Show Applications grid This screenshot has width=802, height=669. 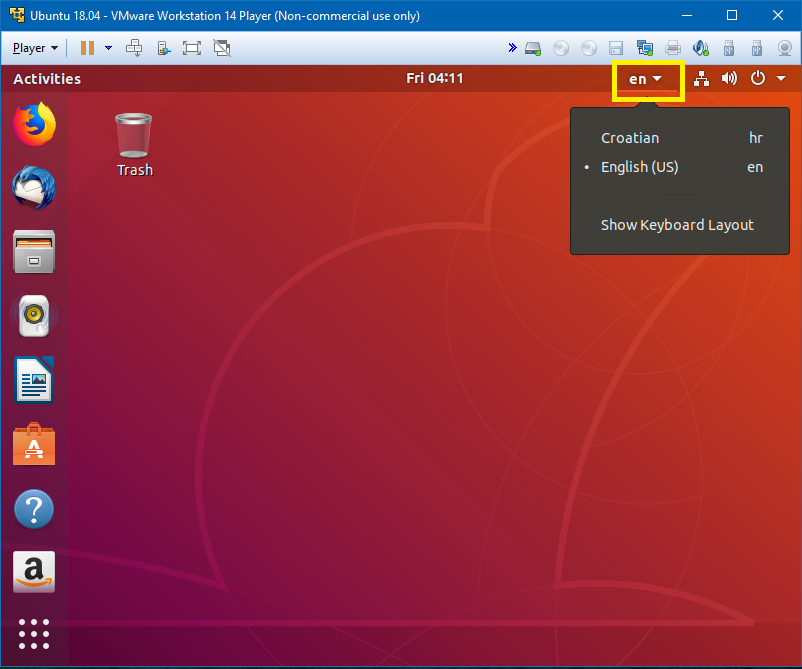tap(34, 634)
